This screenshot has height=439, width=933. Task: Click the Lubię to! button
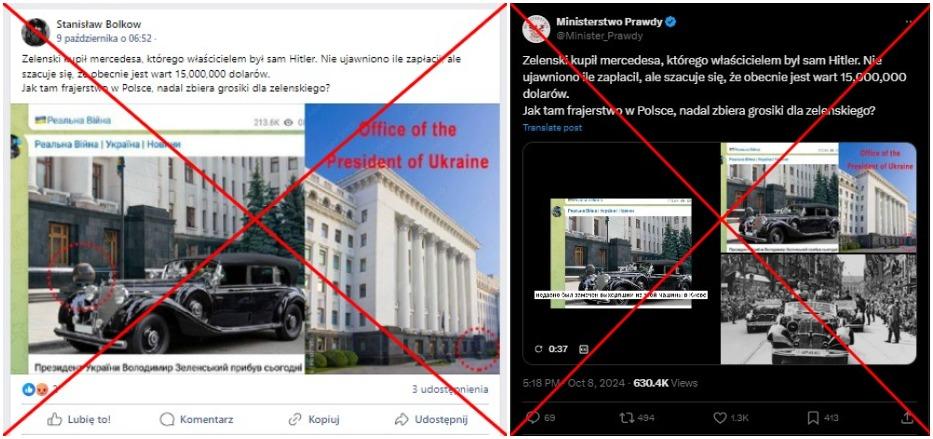click(79, 419)
